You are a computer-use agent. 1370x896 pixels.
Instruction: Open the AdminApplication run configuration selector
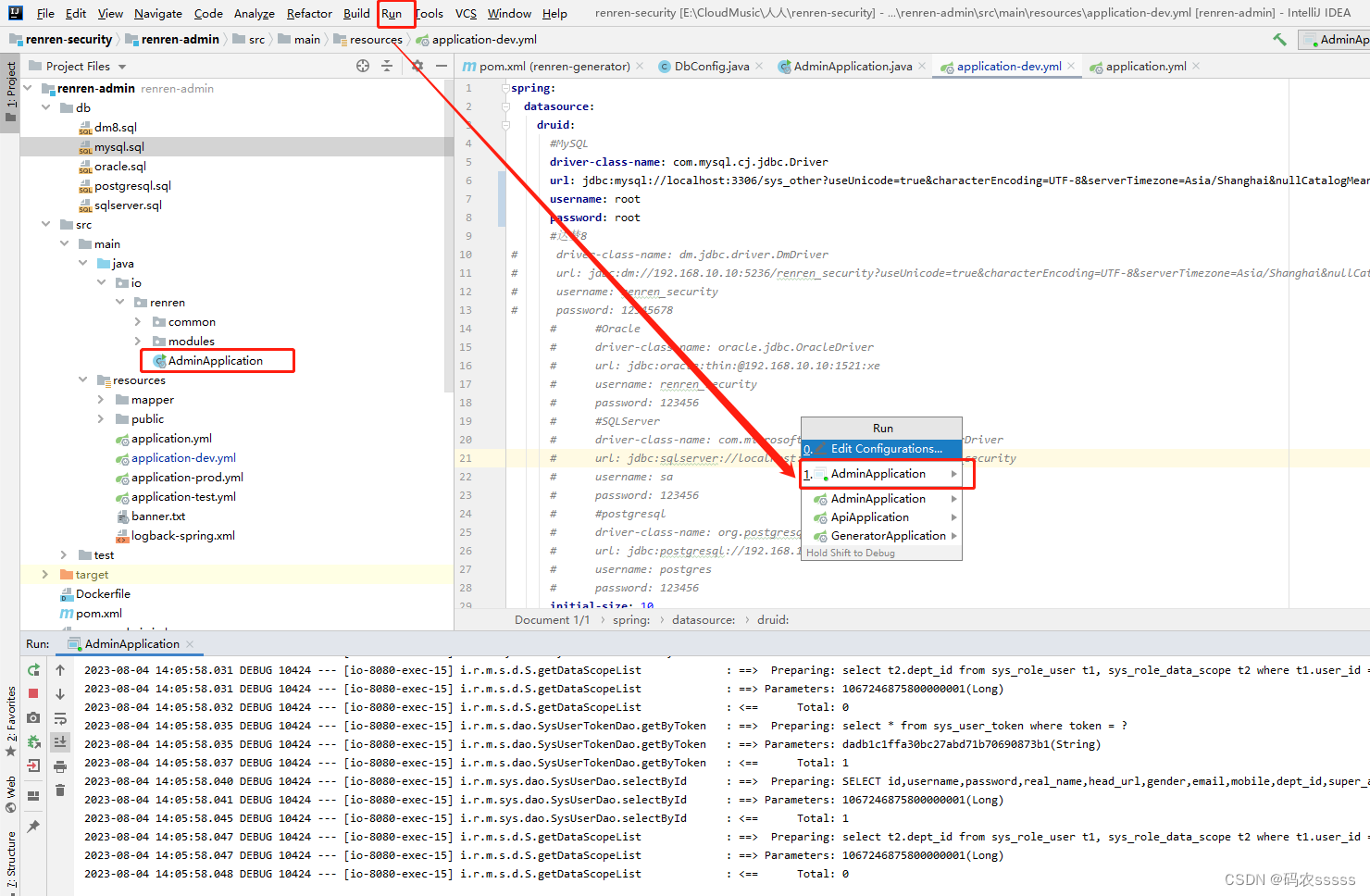tap(1334, 39)
